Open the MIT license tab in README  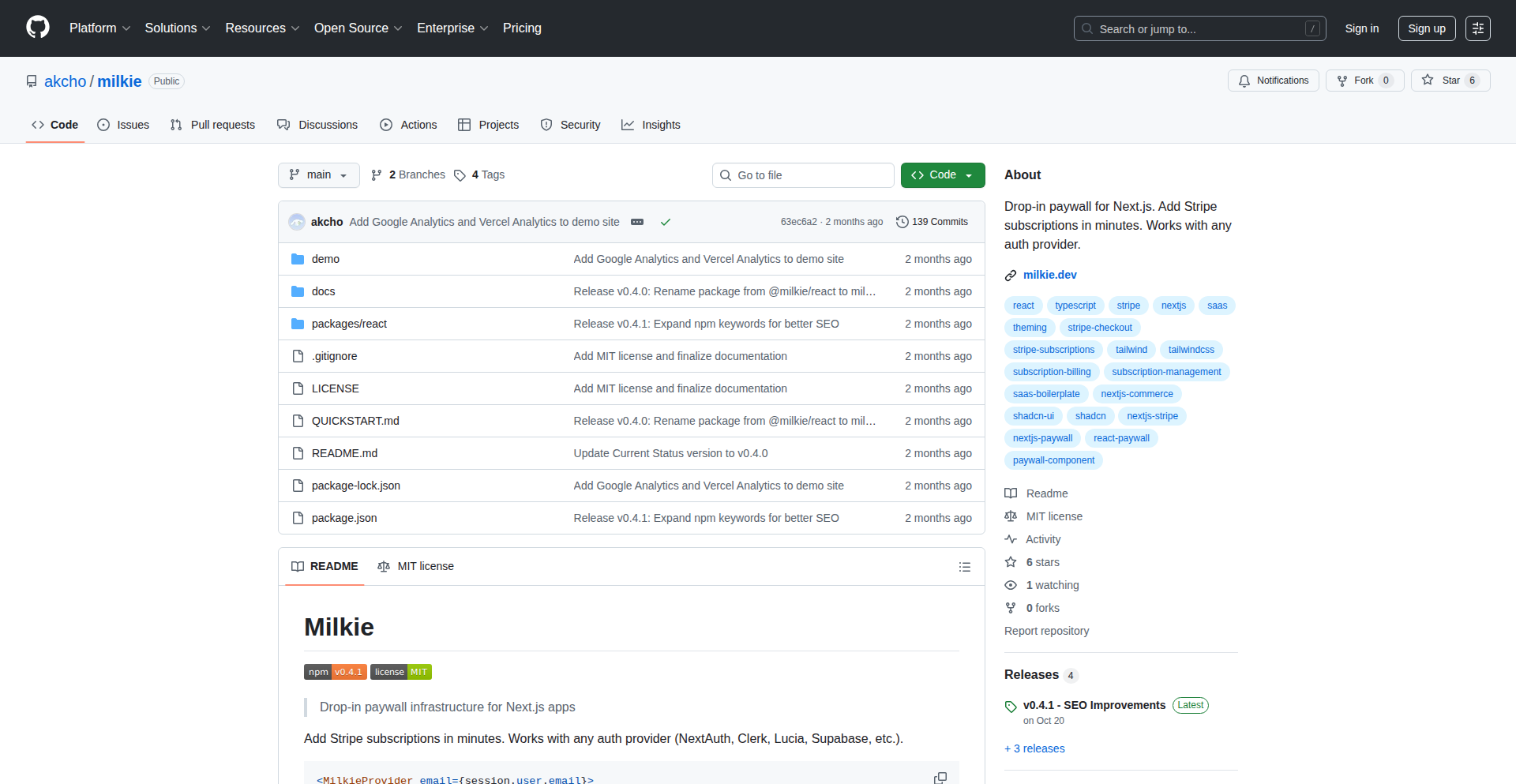click(416, 566)
